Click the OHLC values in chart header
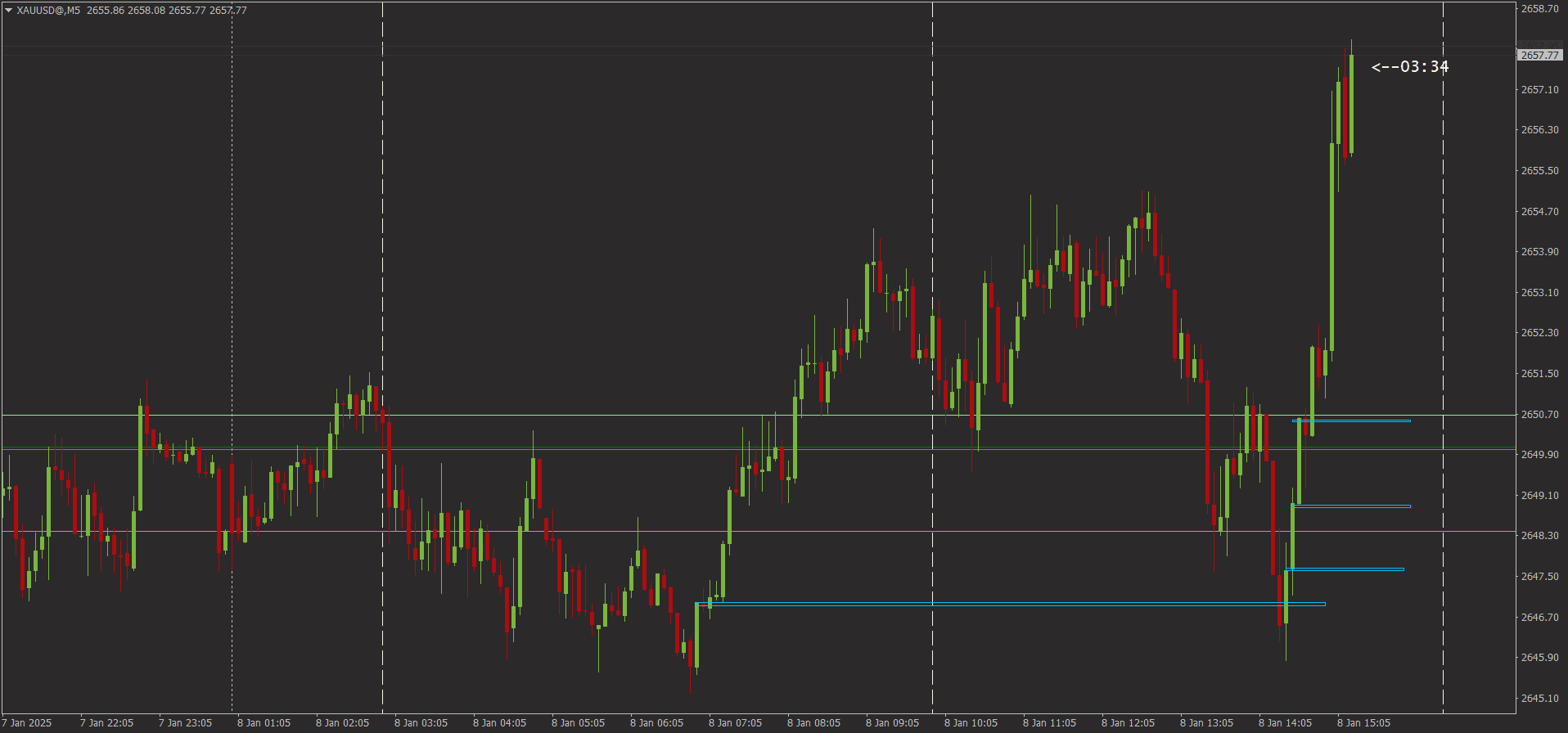1568x733 pixels. coord(166,11)
